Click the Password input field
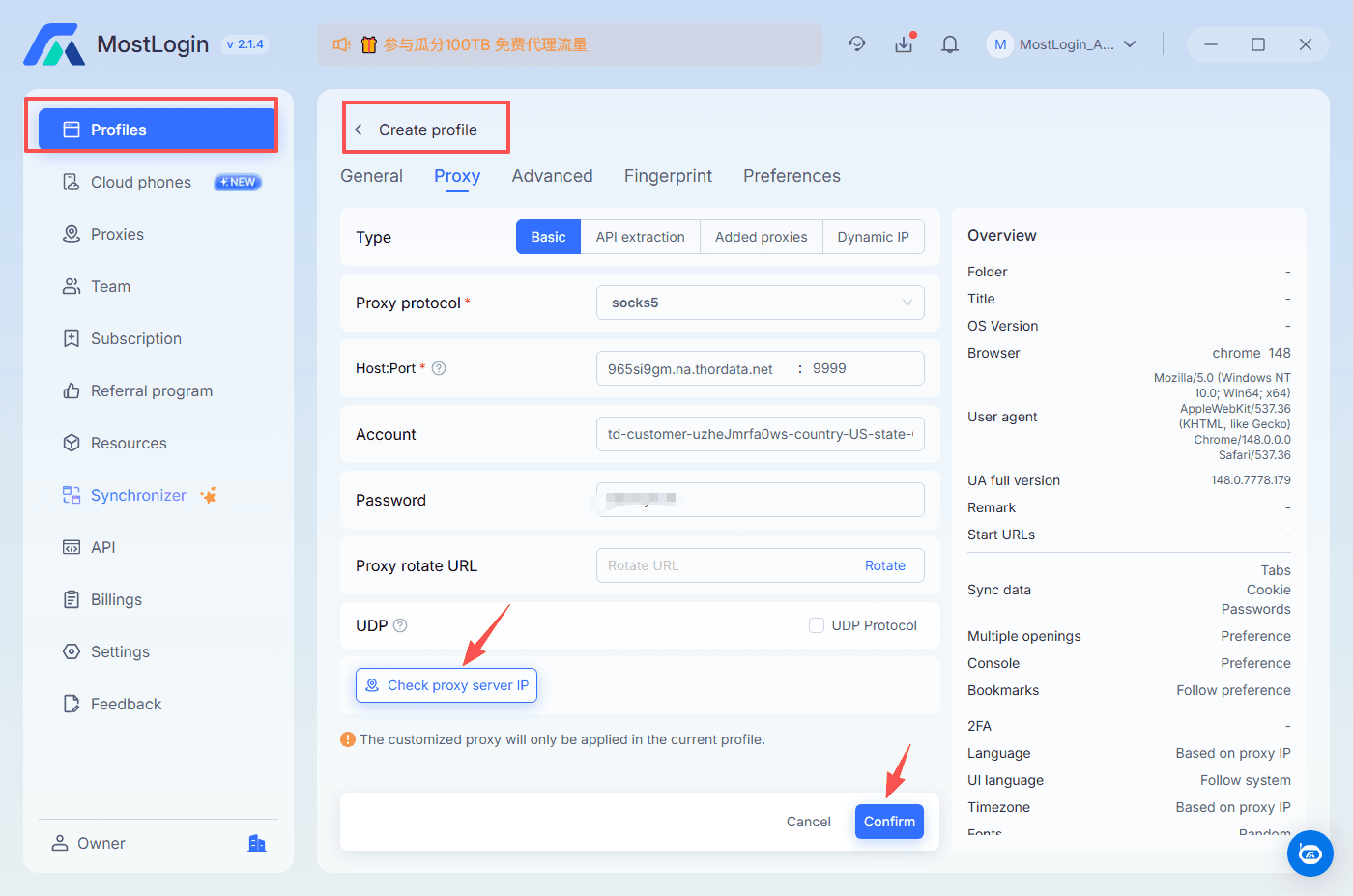 (x=761, y=500)
